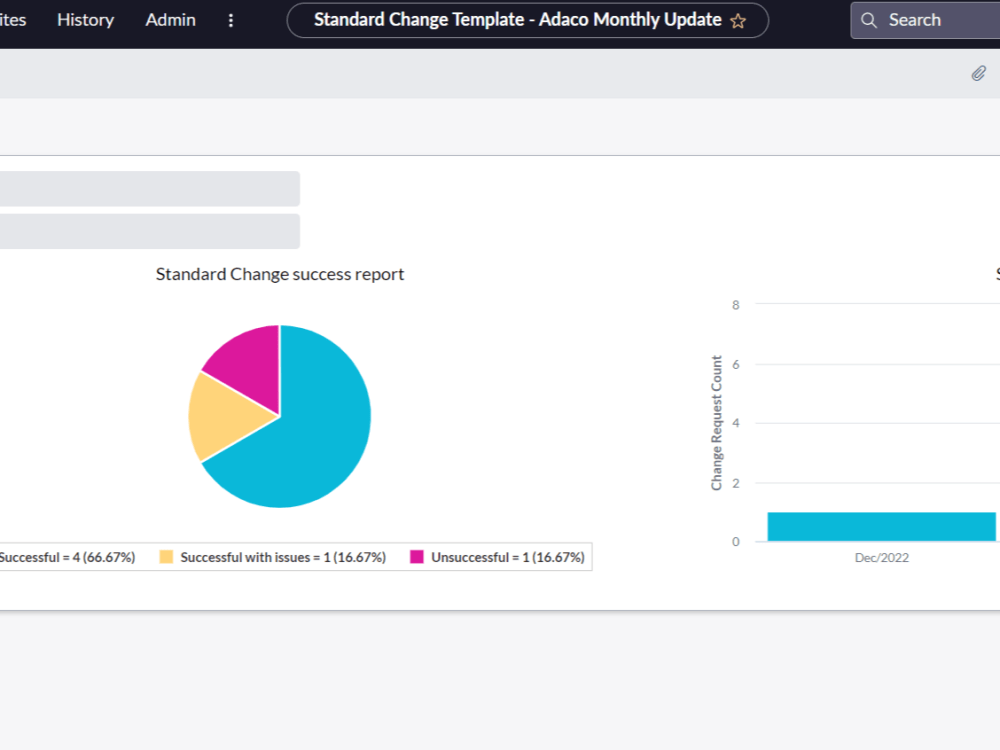Click the Favorites menu item

pos(11,20)
